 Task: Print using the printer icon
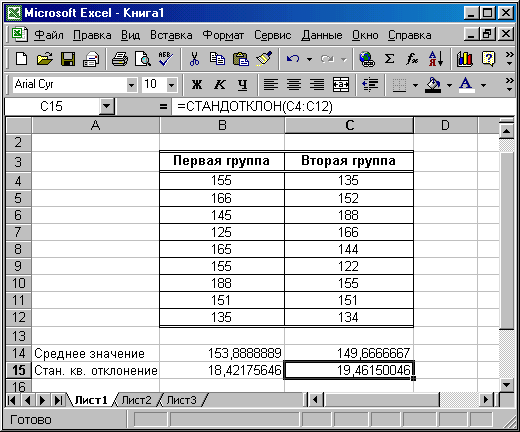pyautogui.click(x=119, y=59)
